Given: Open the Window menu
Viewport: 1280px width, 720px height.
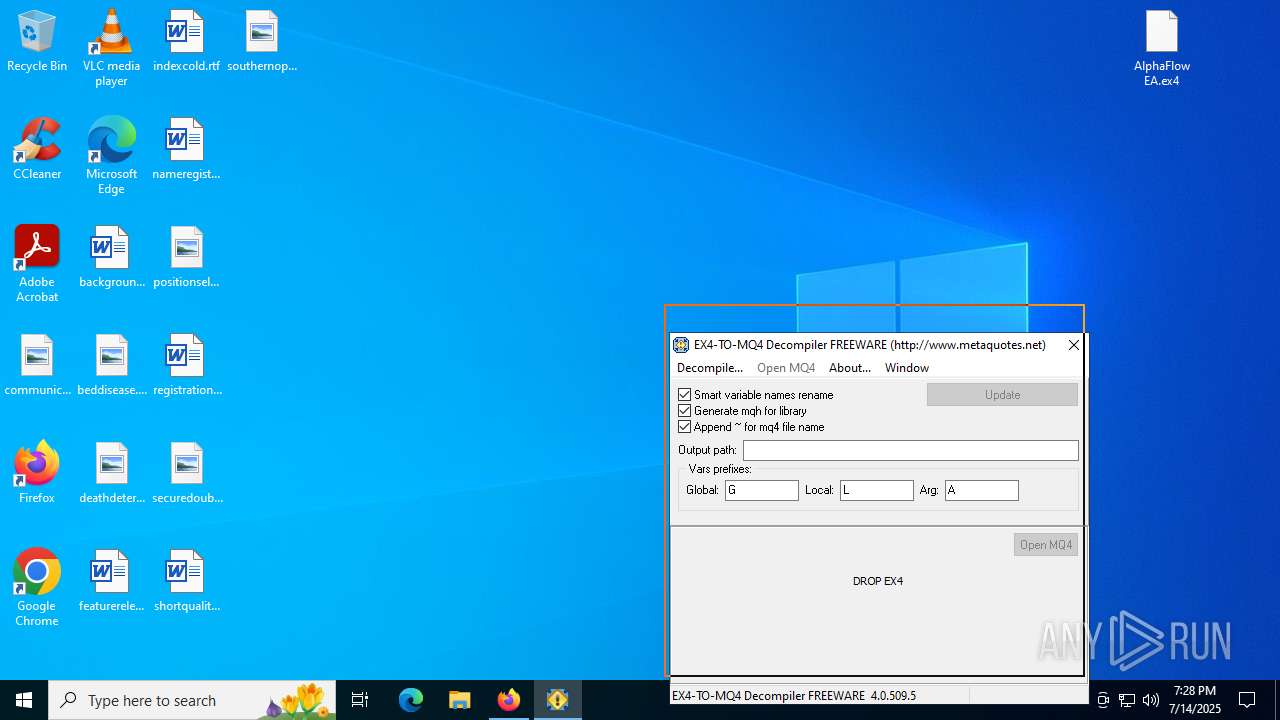Looking at the screenshot, I should pyautogui.click(x=907, y=368).
